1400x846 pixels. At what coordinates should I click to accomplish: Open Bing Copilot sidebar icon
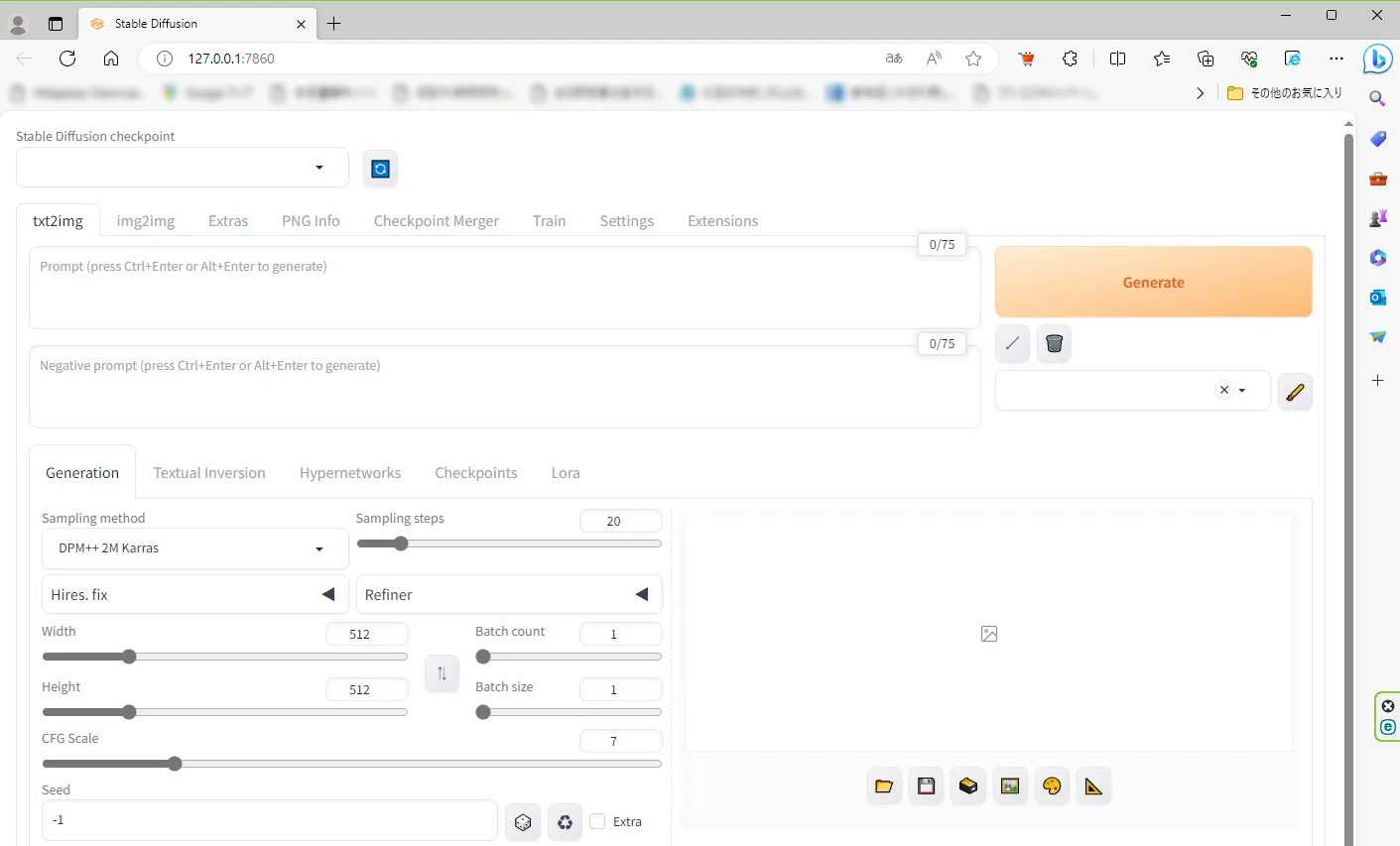1377,59
